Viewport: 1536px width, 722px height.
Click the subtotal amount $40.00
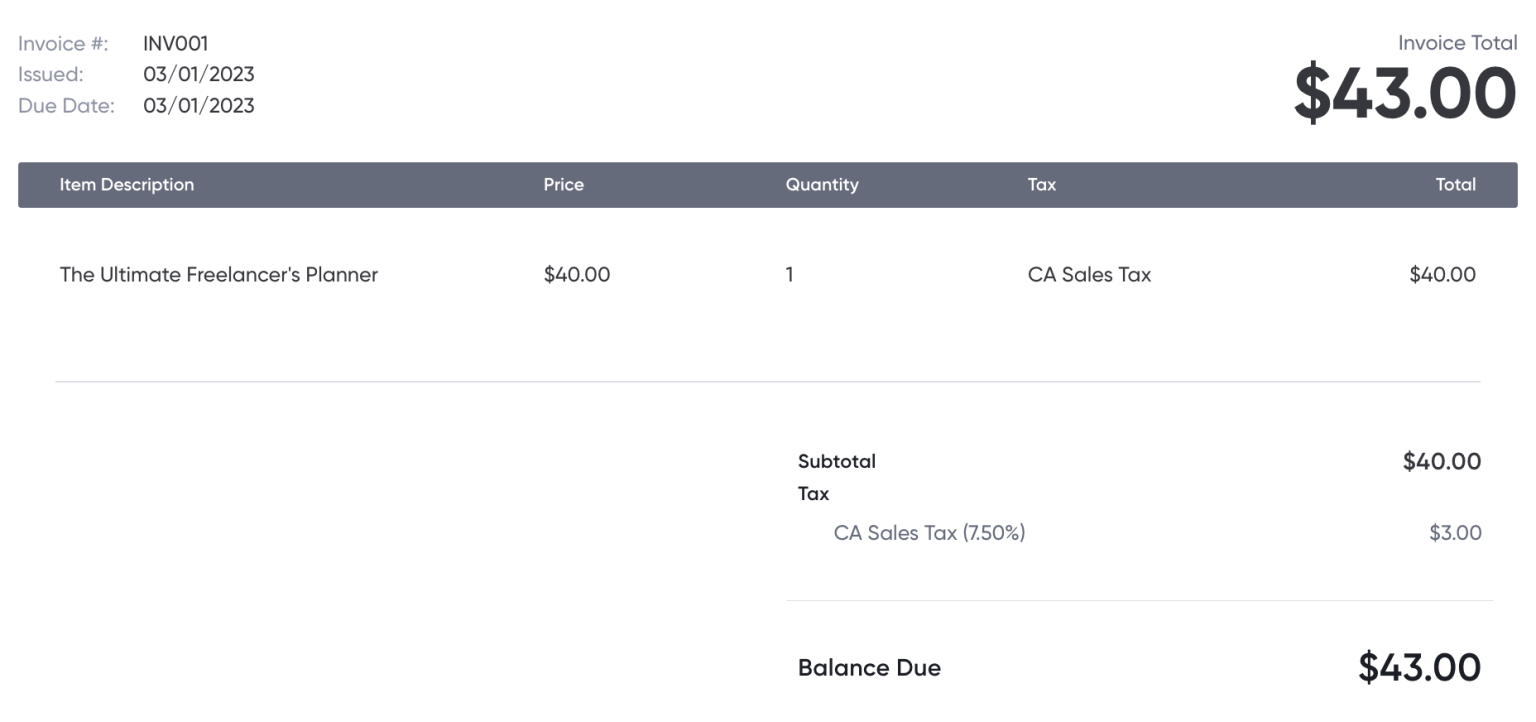[x=1441, y=461]
